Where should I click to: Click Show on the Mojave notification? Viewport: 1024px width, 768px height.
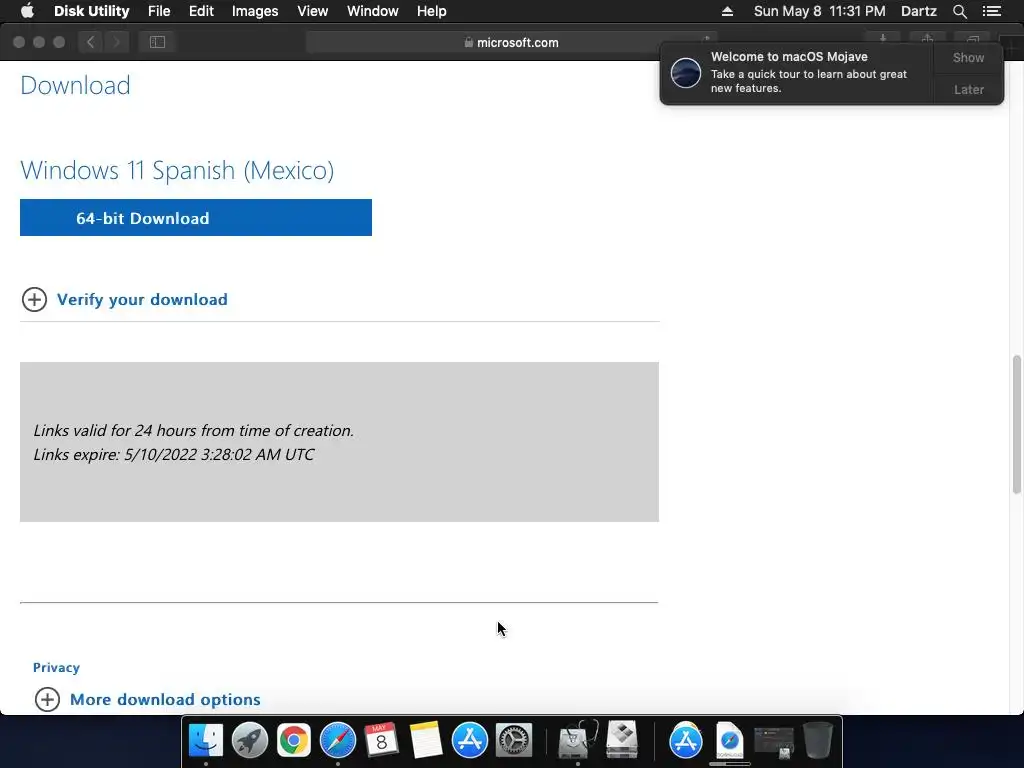click(x=968, y=57)
